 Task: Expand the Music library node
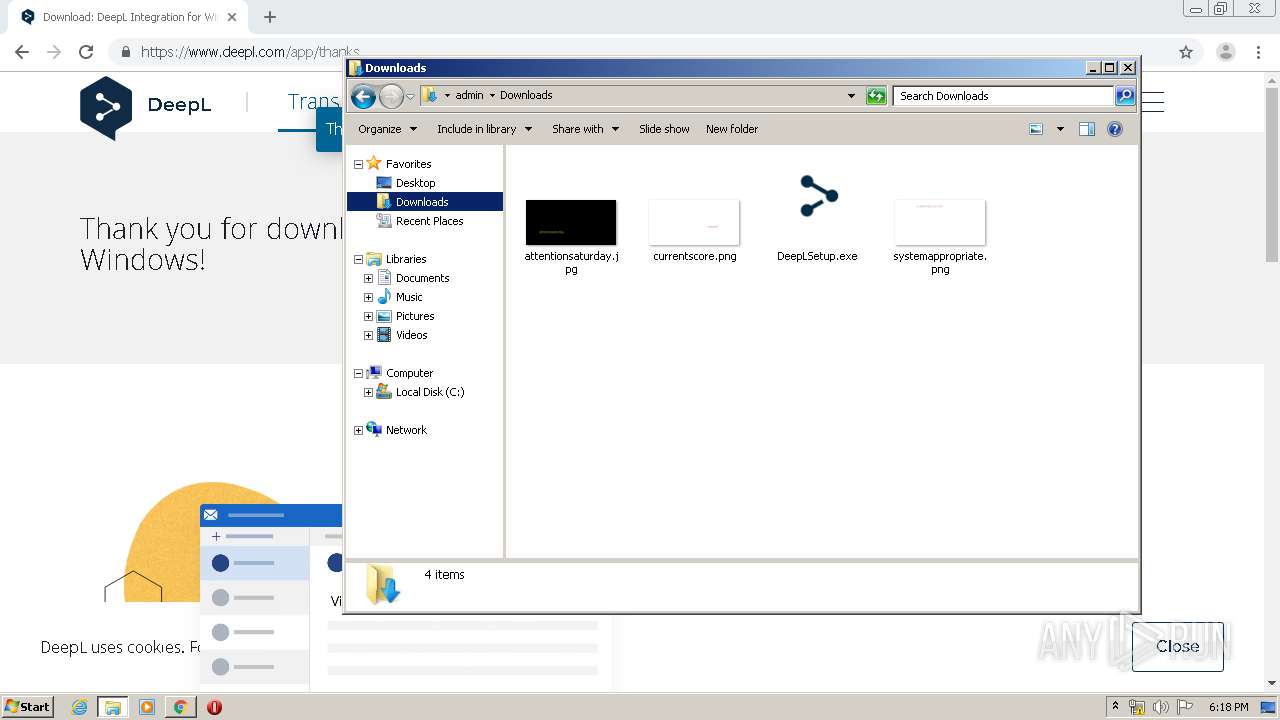(x=368, y=297)
